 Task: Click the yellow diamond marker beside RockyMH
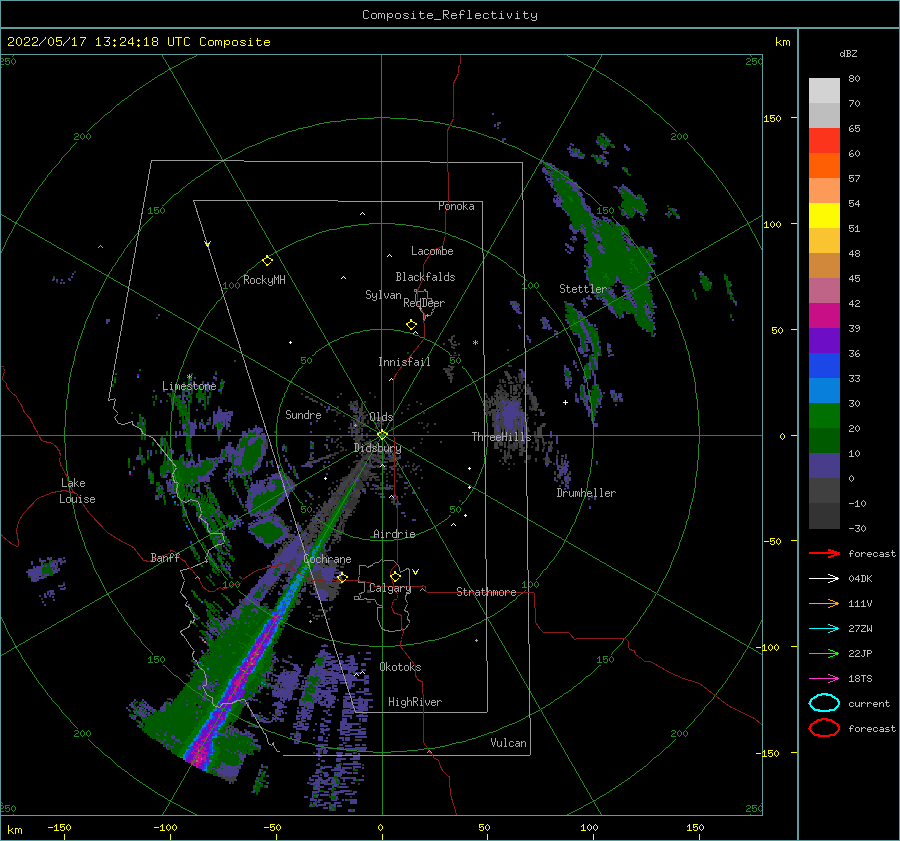click(267, 261)
